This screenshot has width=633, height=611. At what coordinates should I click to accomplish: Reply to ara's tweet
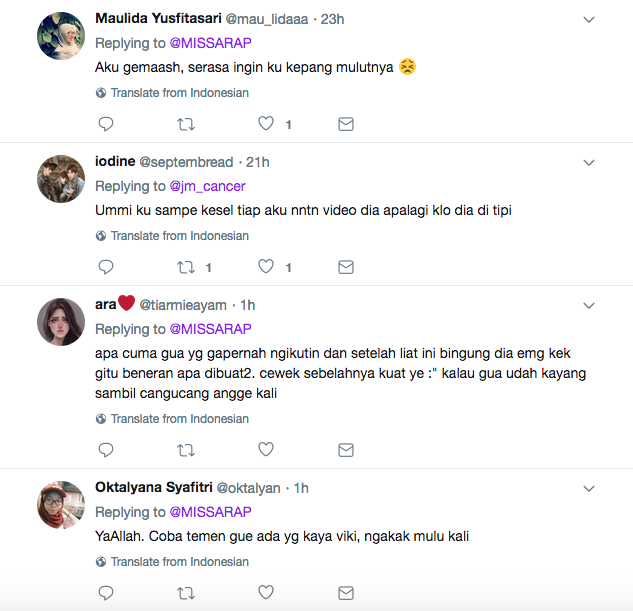click(106, 450)
